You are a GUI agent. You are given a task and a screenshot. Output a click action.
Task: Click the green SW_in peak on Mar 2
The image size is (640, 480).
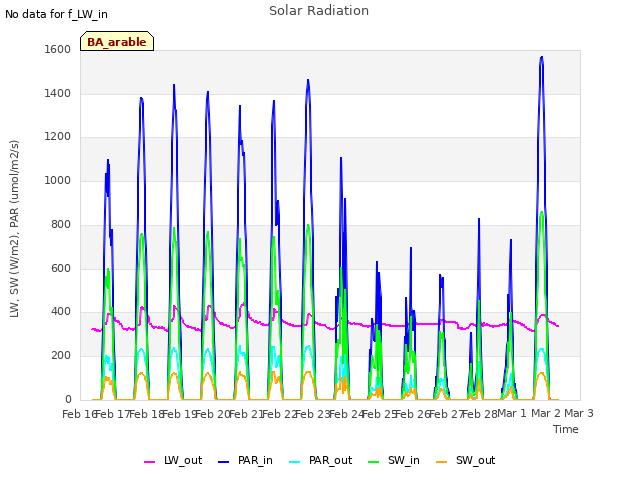pos(542,212)
